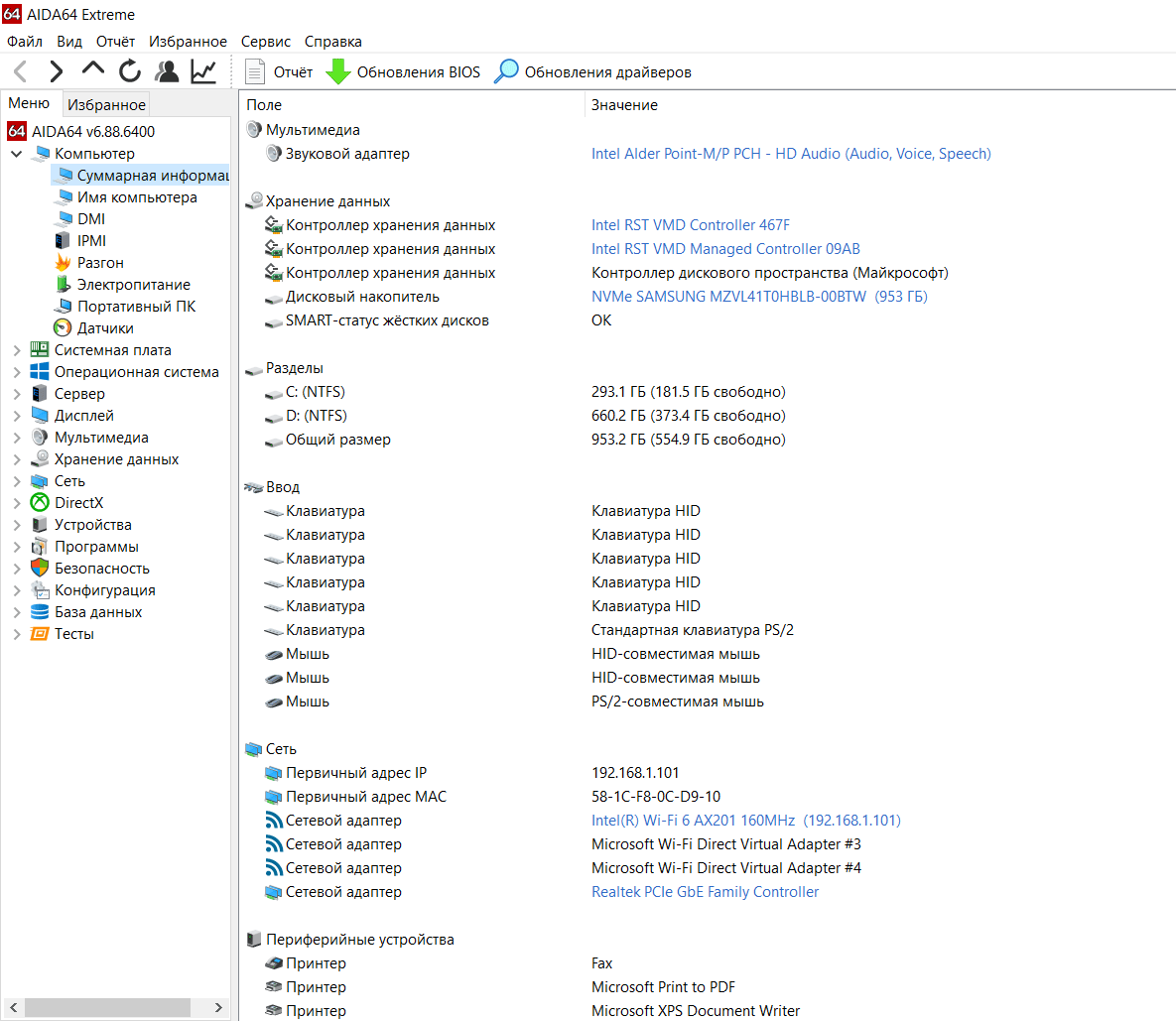The image size is (1176, 1021).
Task: Switch to the Избранное tab in sidebar
Action: (106, 104)
